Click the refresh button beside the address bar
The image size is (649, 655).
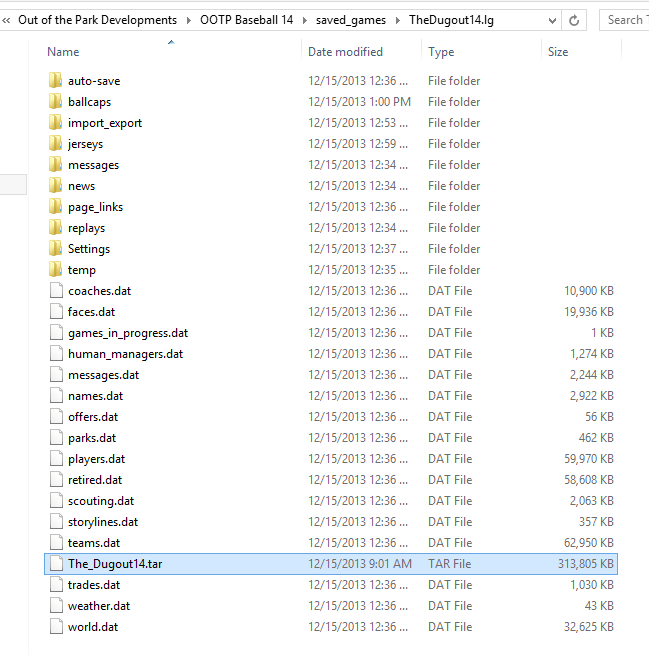(574, 20)
